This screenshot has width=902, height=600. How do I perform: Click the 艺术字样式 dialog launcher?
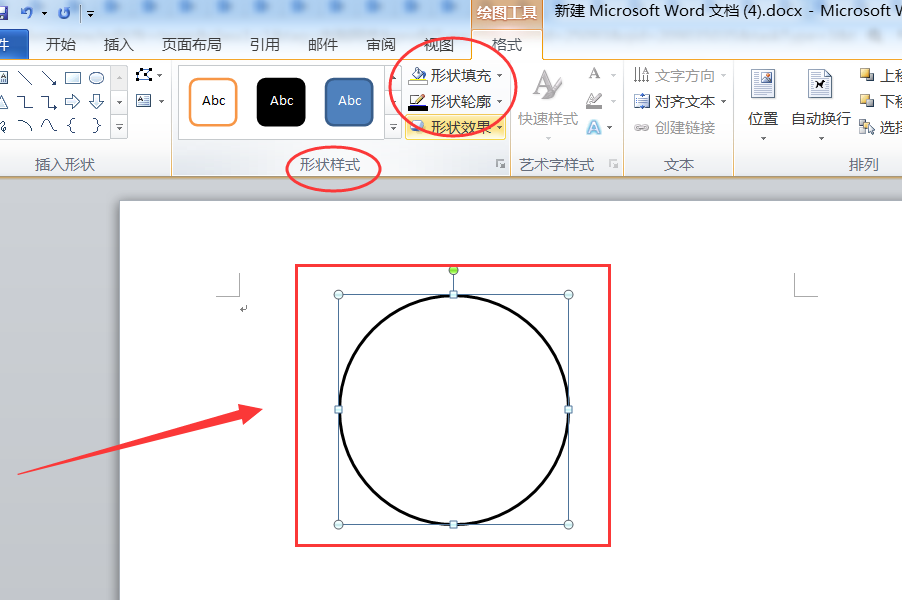(x=613, y=164)
